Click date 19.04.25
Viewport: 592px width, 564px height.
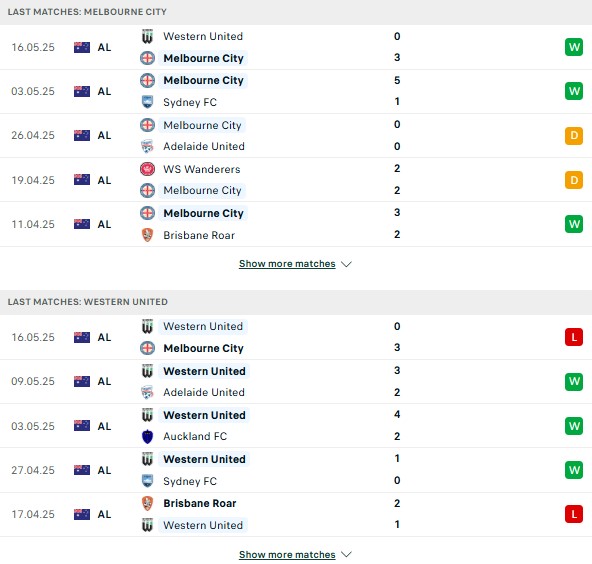tap(33, 180)
